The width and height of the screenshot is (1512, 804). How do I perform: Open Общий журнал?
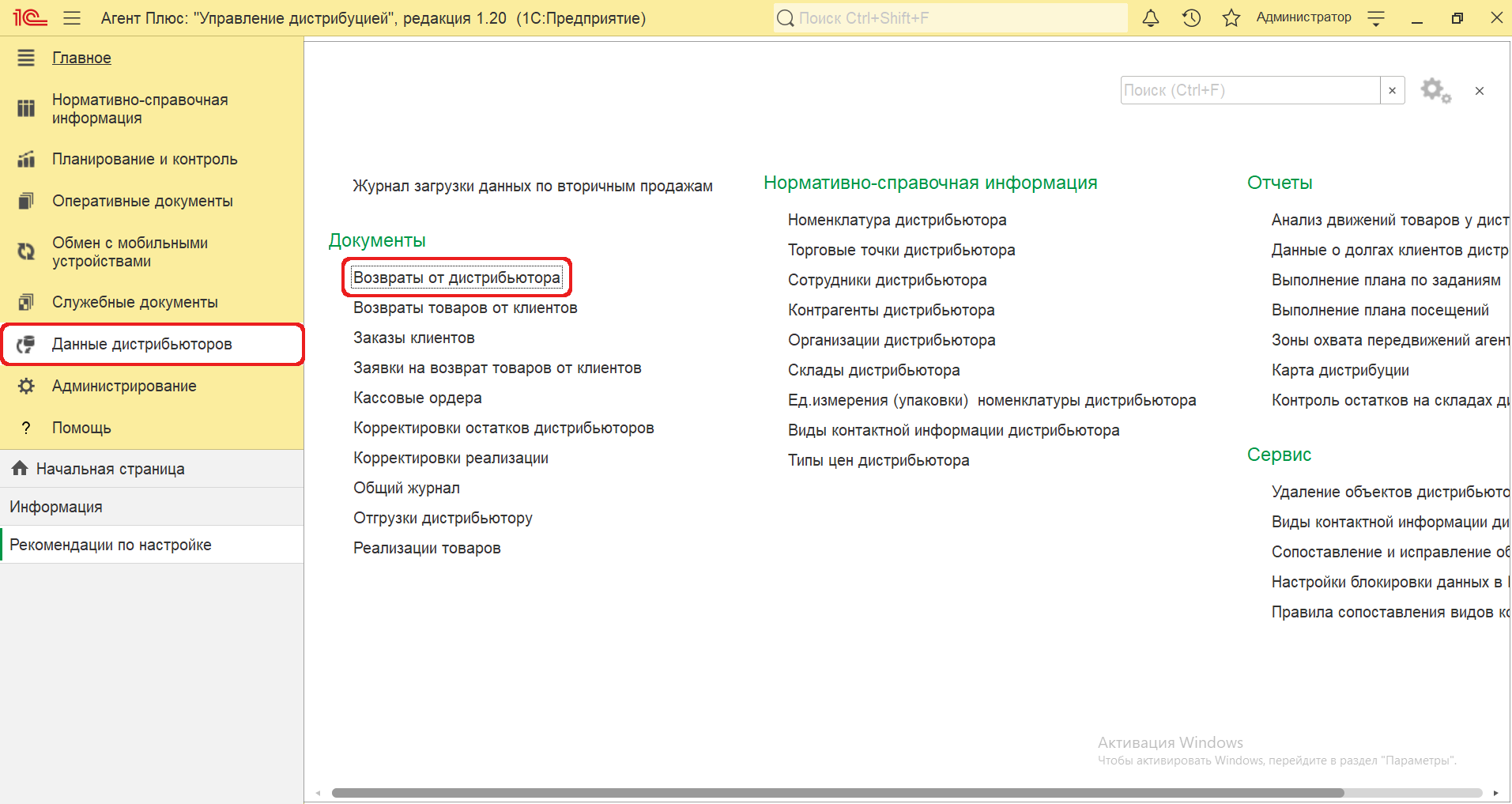coord(406,488)
